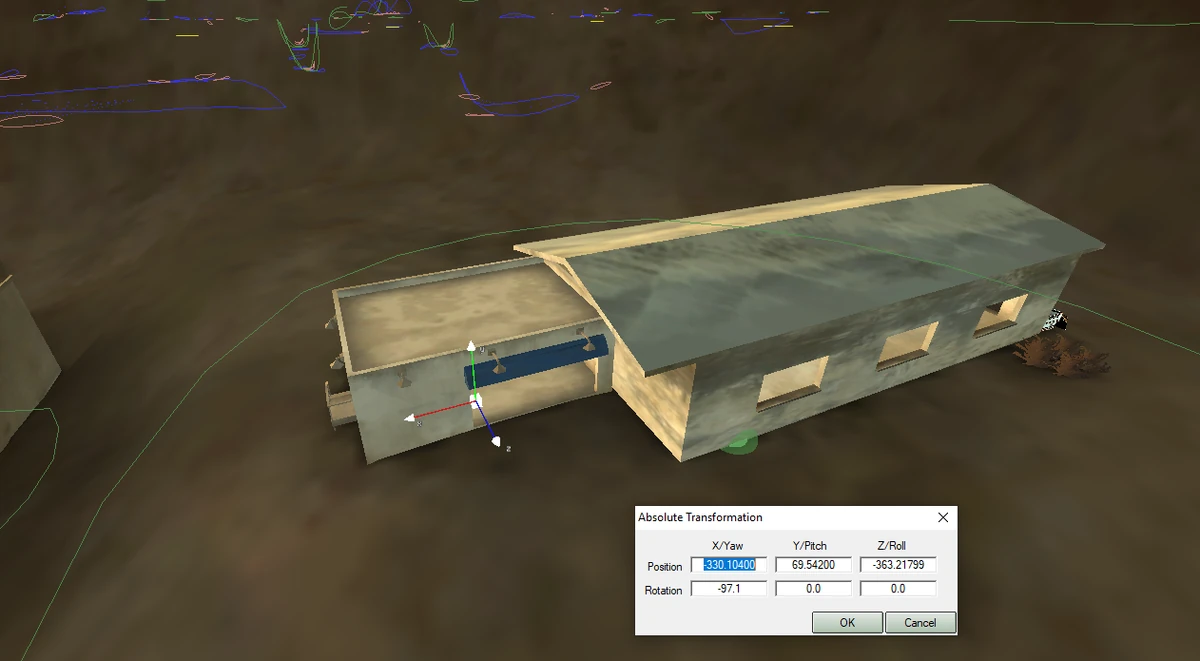Click the "z" label near the blue arrow
1200x661 pixels.
click(x=508, y=449)
